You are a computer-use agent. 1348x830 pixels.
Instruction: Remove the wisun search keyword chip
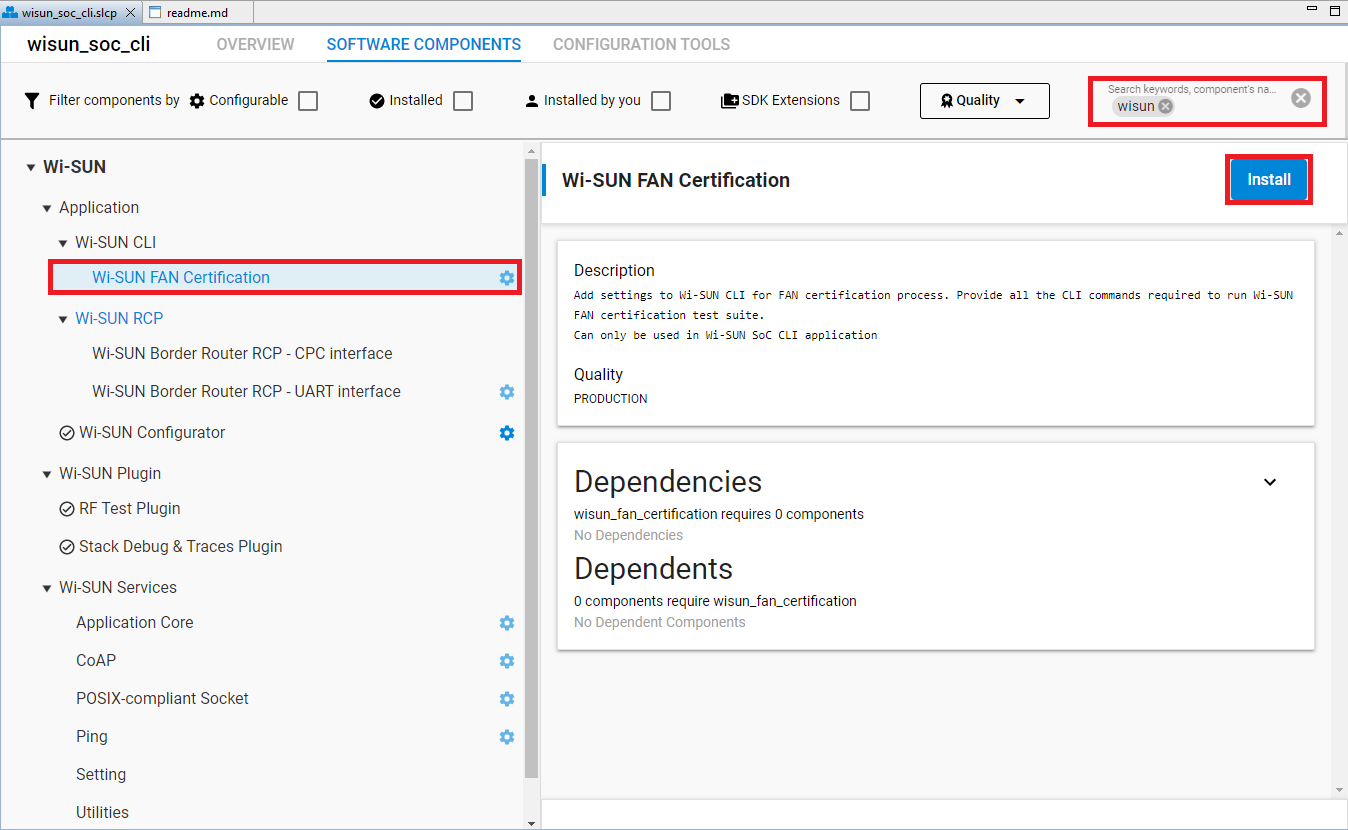pos(1163,106)
